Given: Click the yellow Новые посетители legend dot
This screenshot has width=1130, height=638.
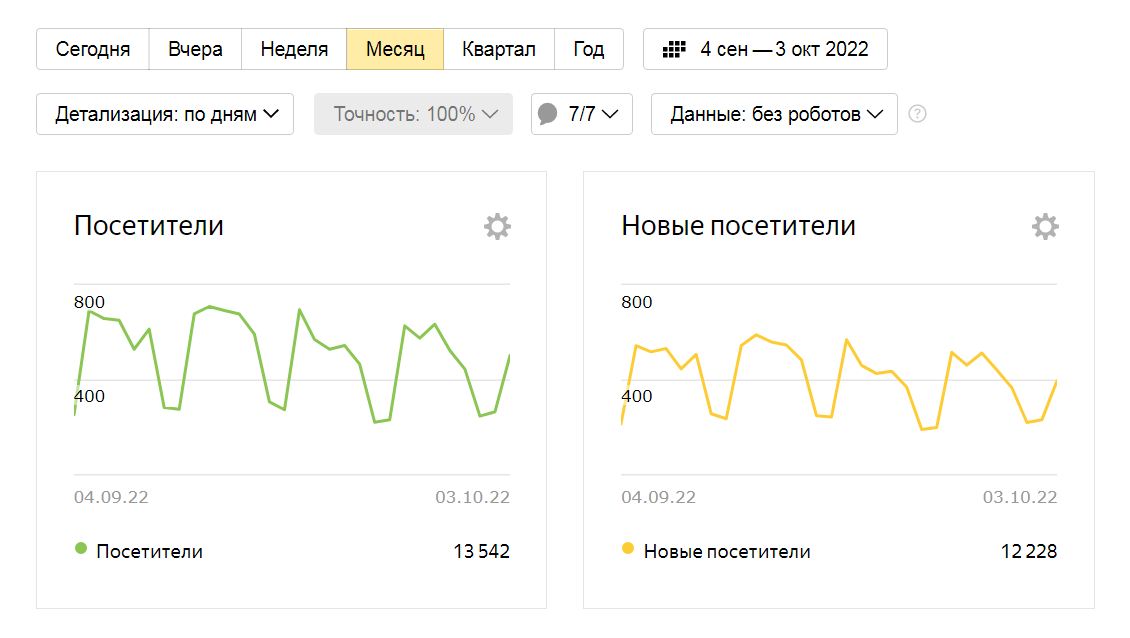Looking at the screenshot, I should (628, 549).
